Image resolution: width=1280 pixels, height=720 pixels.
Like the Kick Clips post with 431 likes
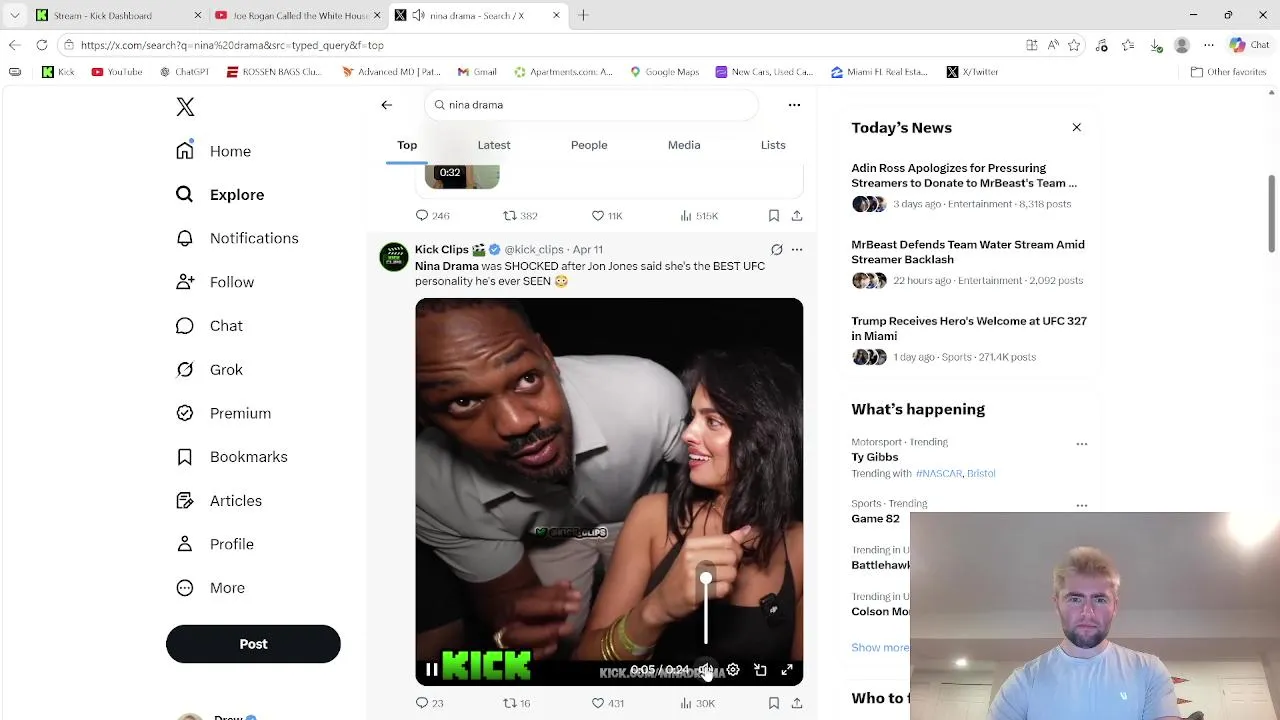pyautogui.click(x=607, y=704)
